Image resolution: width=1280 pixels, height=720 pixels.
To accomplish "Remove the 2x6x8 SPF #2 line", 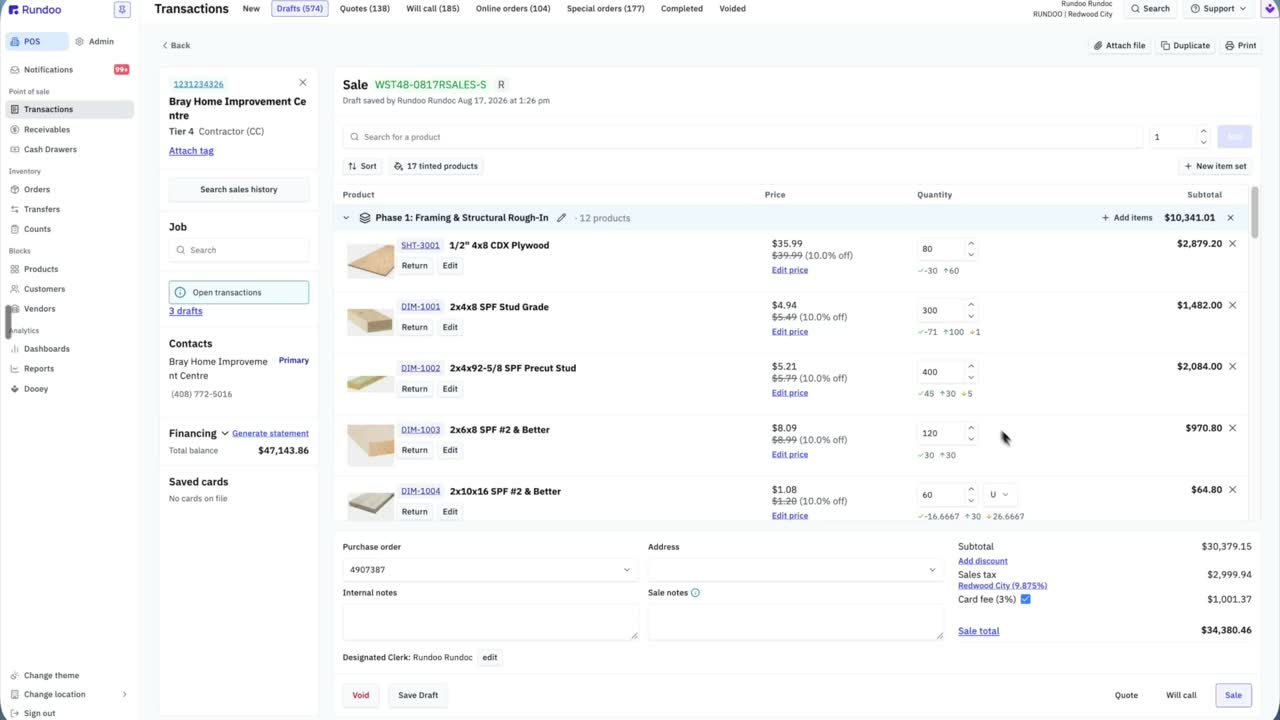I will click(x=1232, y=428).
